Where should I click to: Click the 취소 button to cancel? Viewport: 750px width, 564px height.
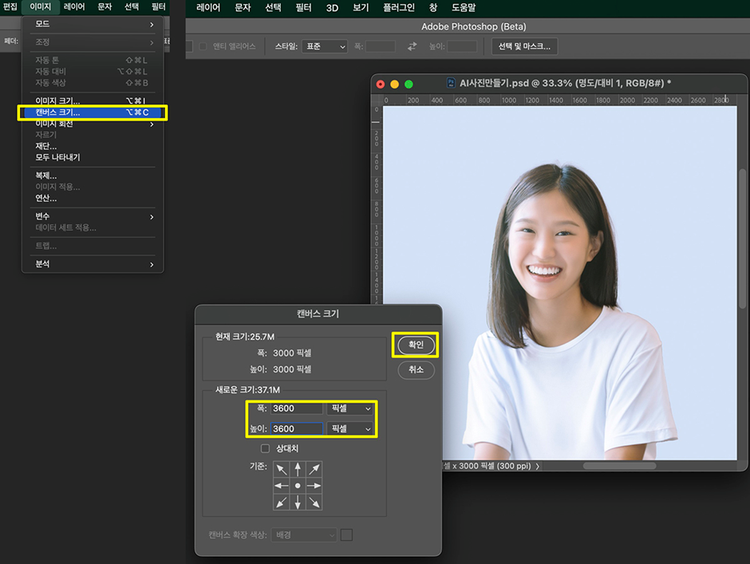416,369
